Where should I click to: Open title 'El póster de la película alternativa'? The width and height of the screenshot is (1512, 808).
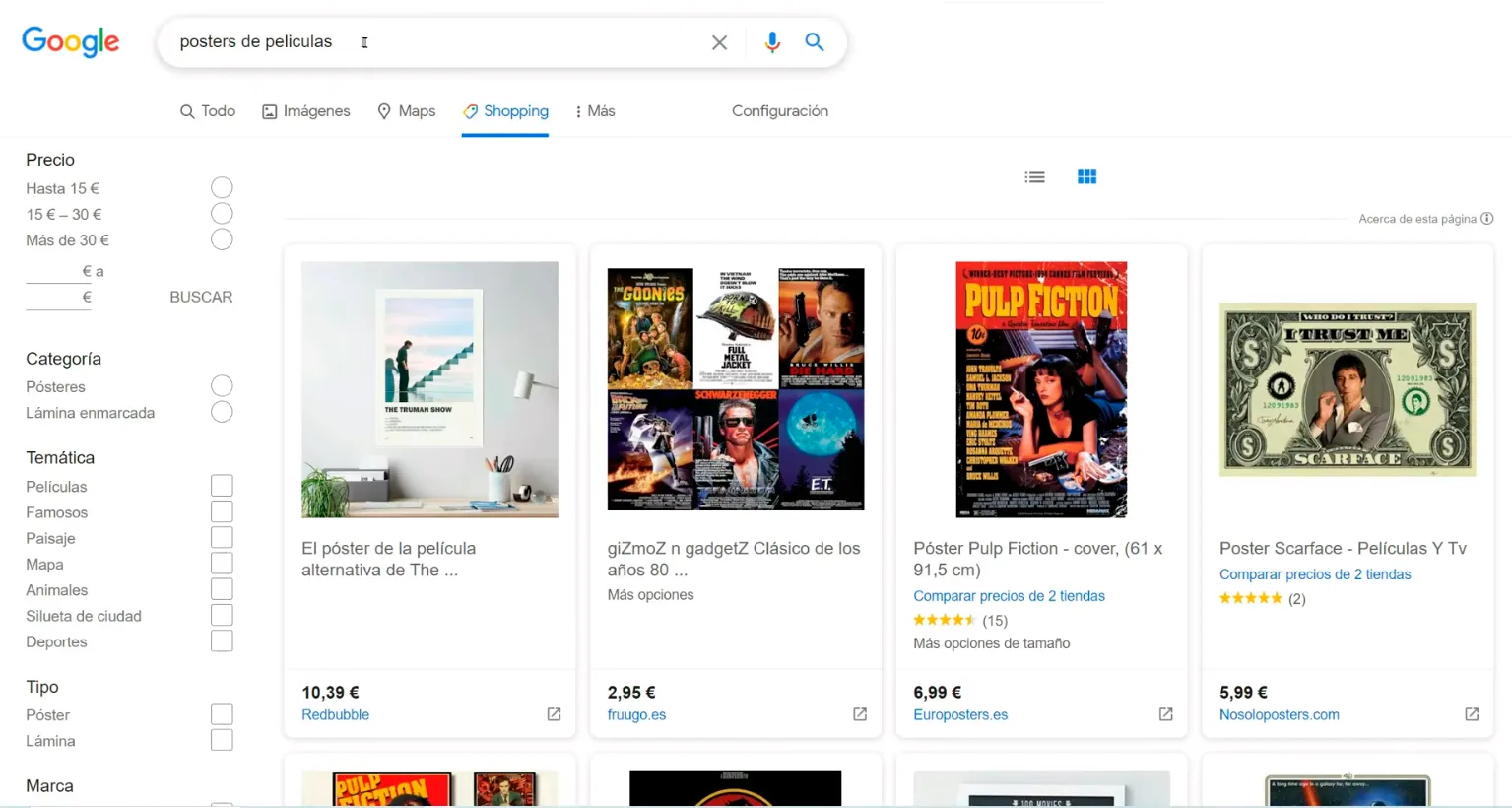pos(388,559)
